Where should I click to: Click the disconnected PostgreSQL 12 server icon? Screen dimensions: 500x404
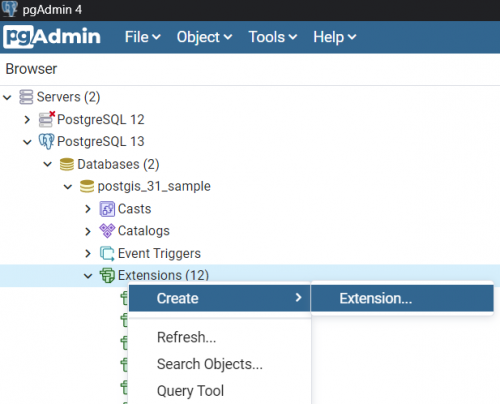pos(47,119)
